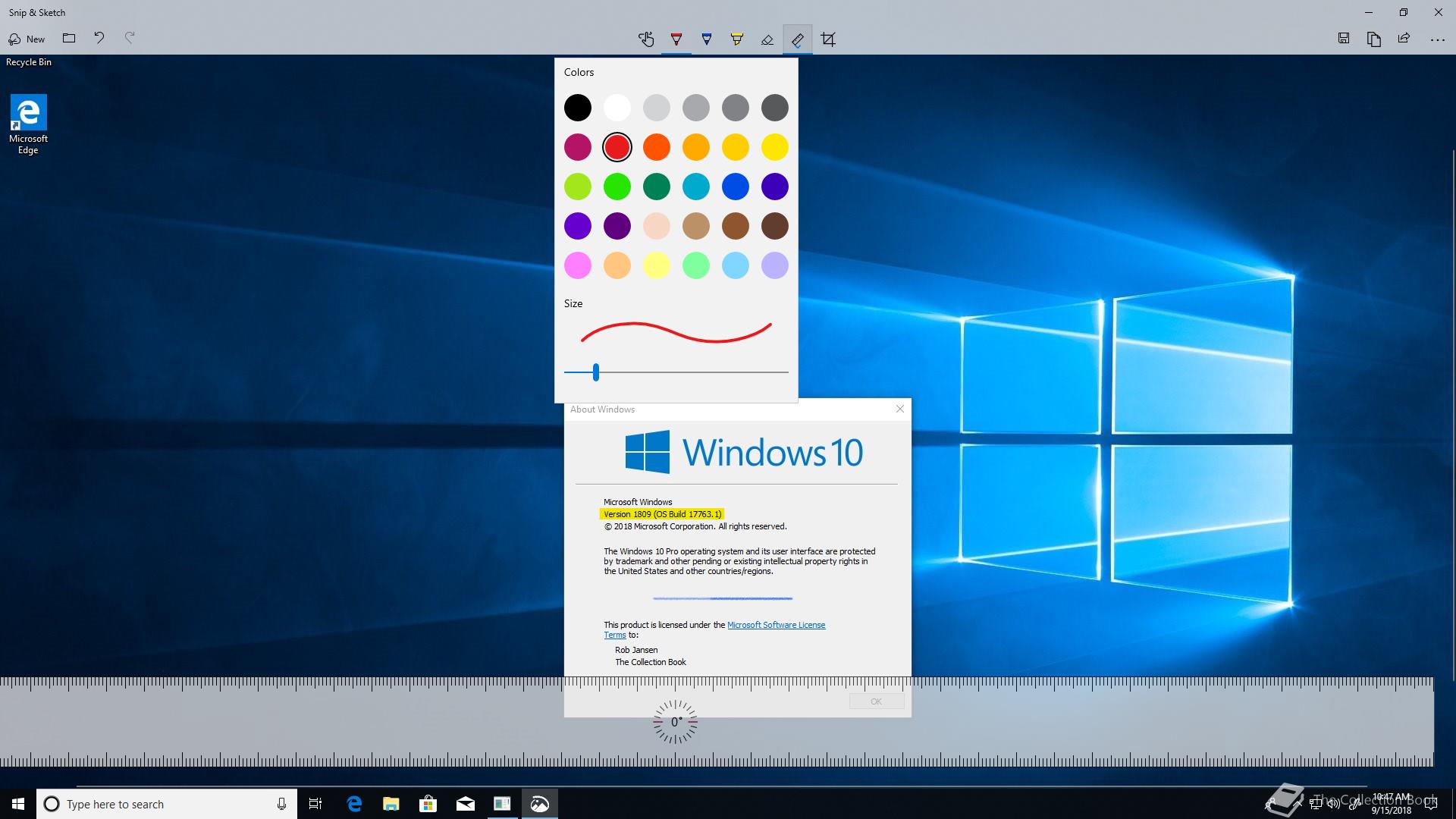Image resolution: width=1456 pixels, height=819 pixels.
Task: Click the ruler's 0° angle dial
Action: tap(675, 722)
